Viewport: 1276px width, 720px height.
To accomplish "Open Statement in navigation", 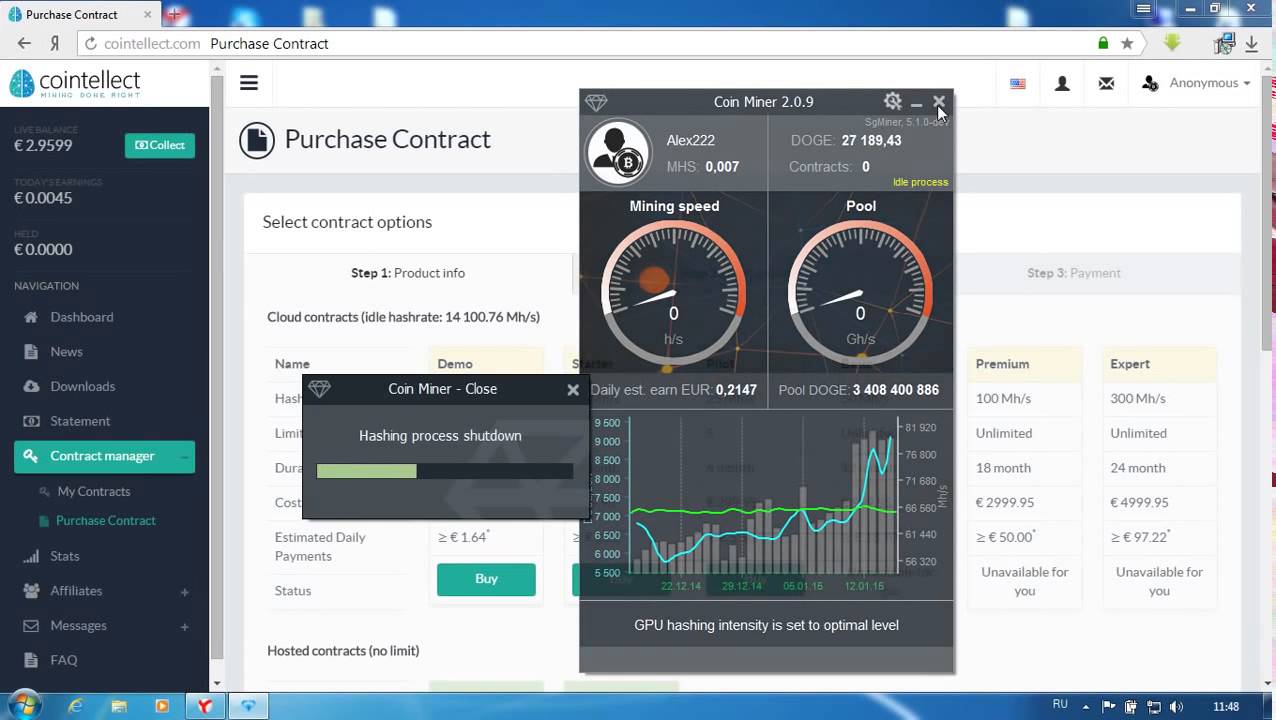I will 80,421.
